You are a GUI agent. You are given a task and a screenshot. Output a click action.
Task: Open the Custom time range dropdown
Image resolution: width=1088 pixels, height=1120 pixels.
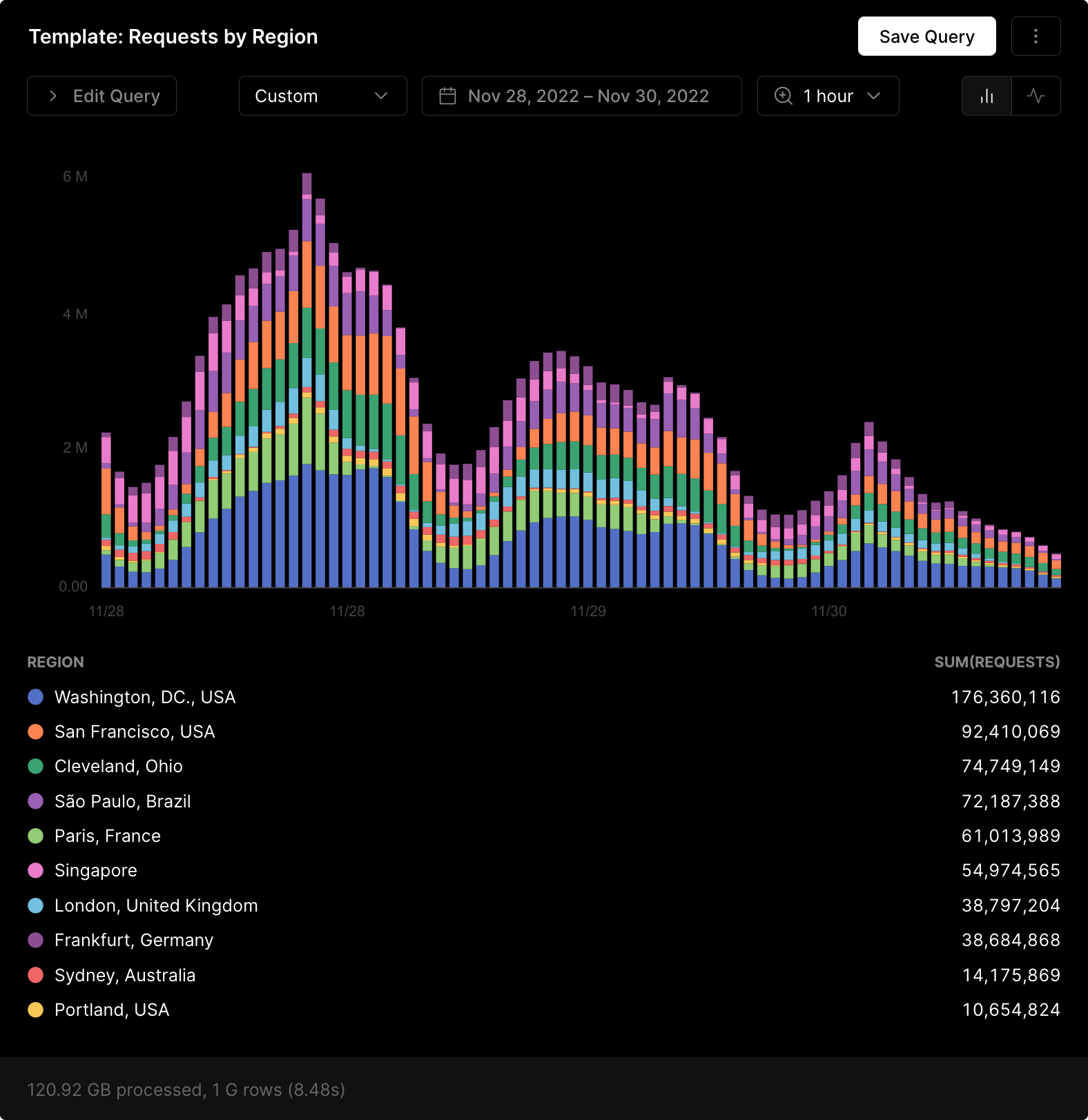point(322,96)
